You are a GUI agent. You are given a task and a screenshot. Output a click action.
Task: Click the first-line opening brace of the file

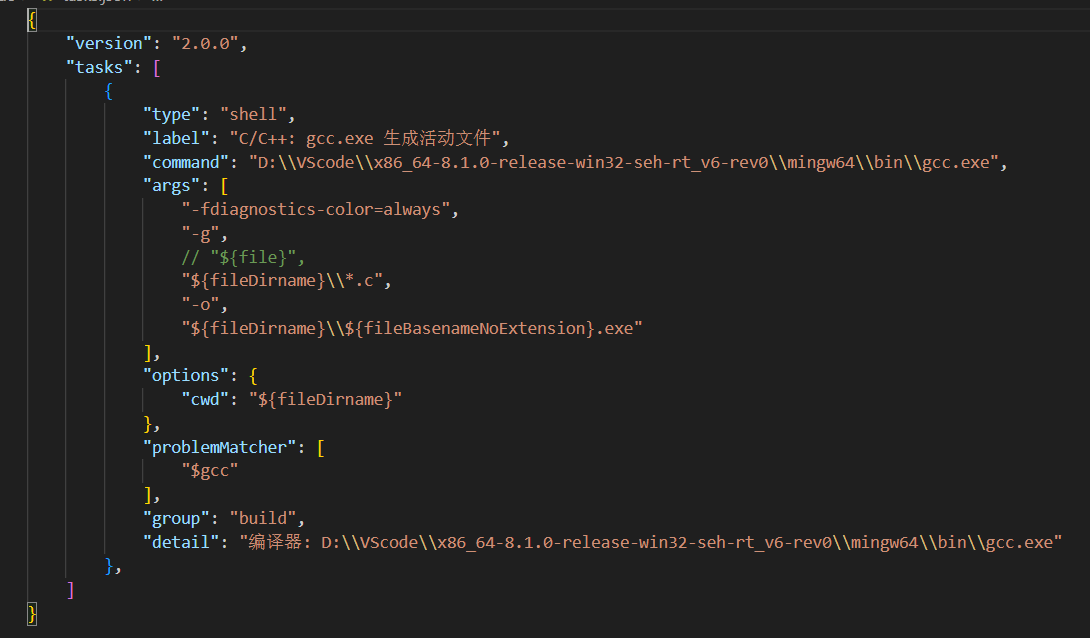tap(32, 20)
